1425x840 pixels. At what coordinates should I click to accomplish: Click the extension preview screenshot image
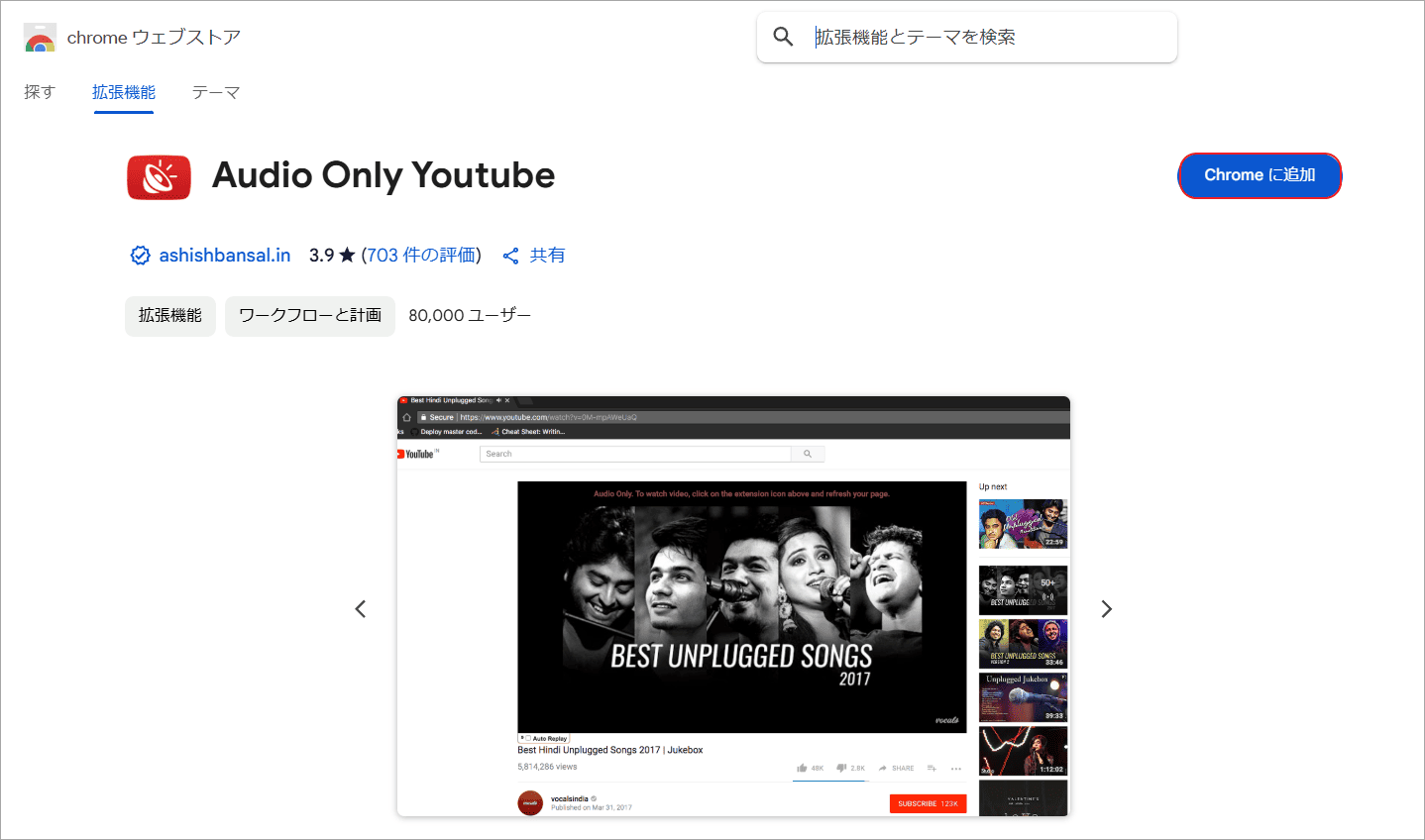point(733,606)
